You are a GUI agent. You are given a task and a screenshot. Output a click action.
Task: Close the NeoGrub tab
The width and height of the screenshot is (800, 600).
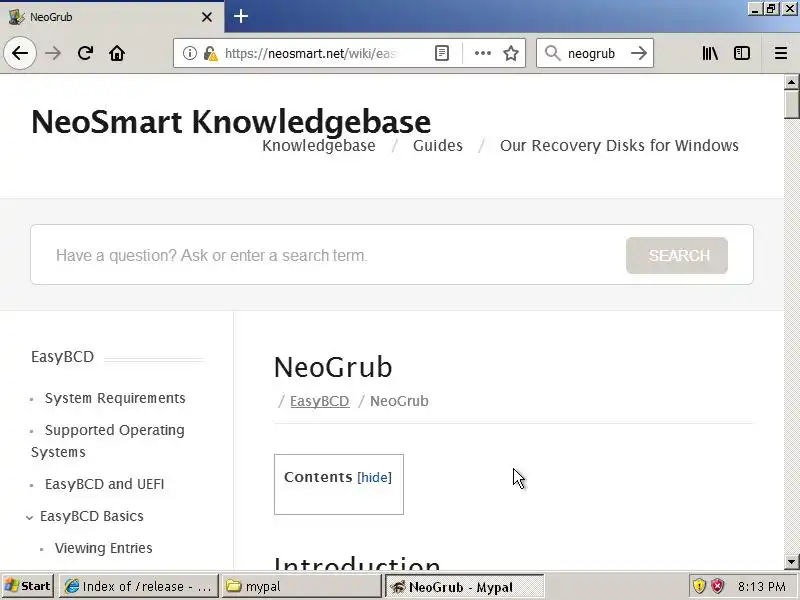pyautogui.click(x=207, y=17)
